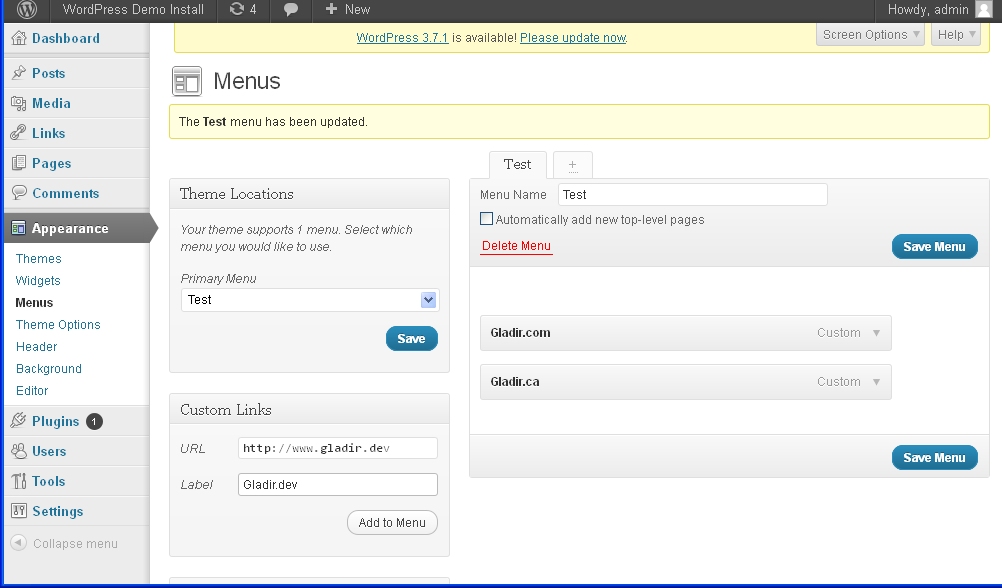Screen dimensions: 1002x588
Task: Open the Dashboard sidebar item
Action: [x=65, y=38]
